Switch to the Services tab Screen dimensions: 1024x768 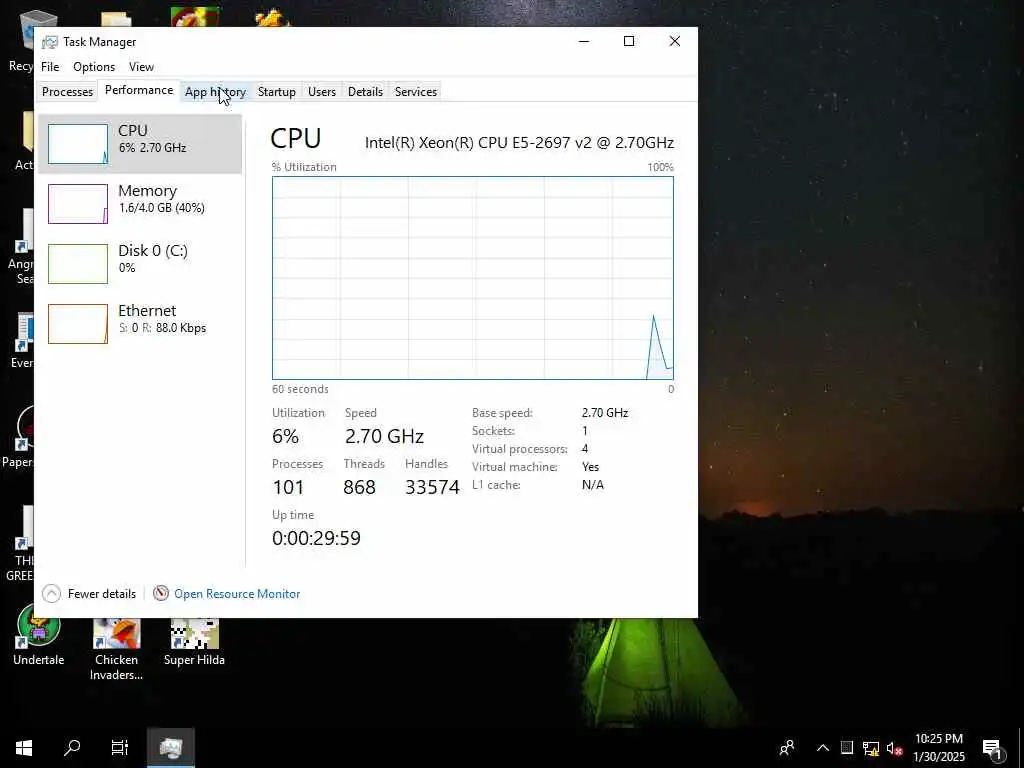click(415, 92)
